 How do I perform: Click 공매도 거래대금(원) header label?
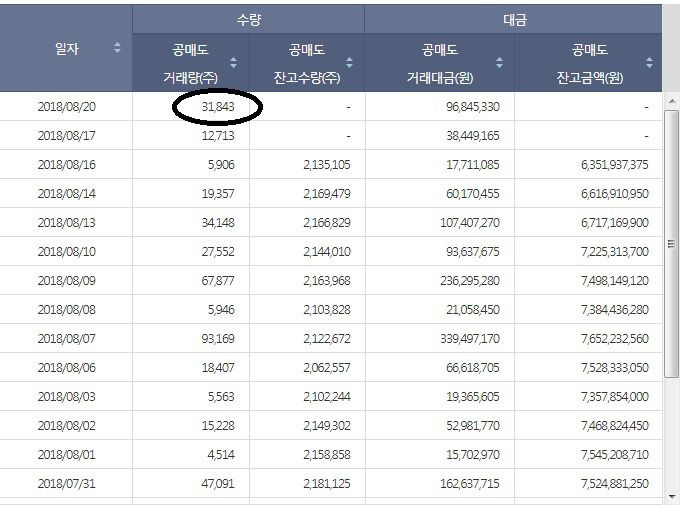pyautogui.click(x=440, y=63)
